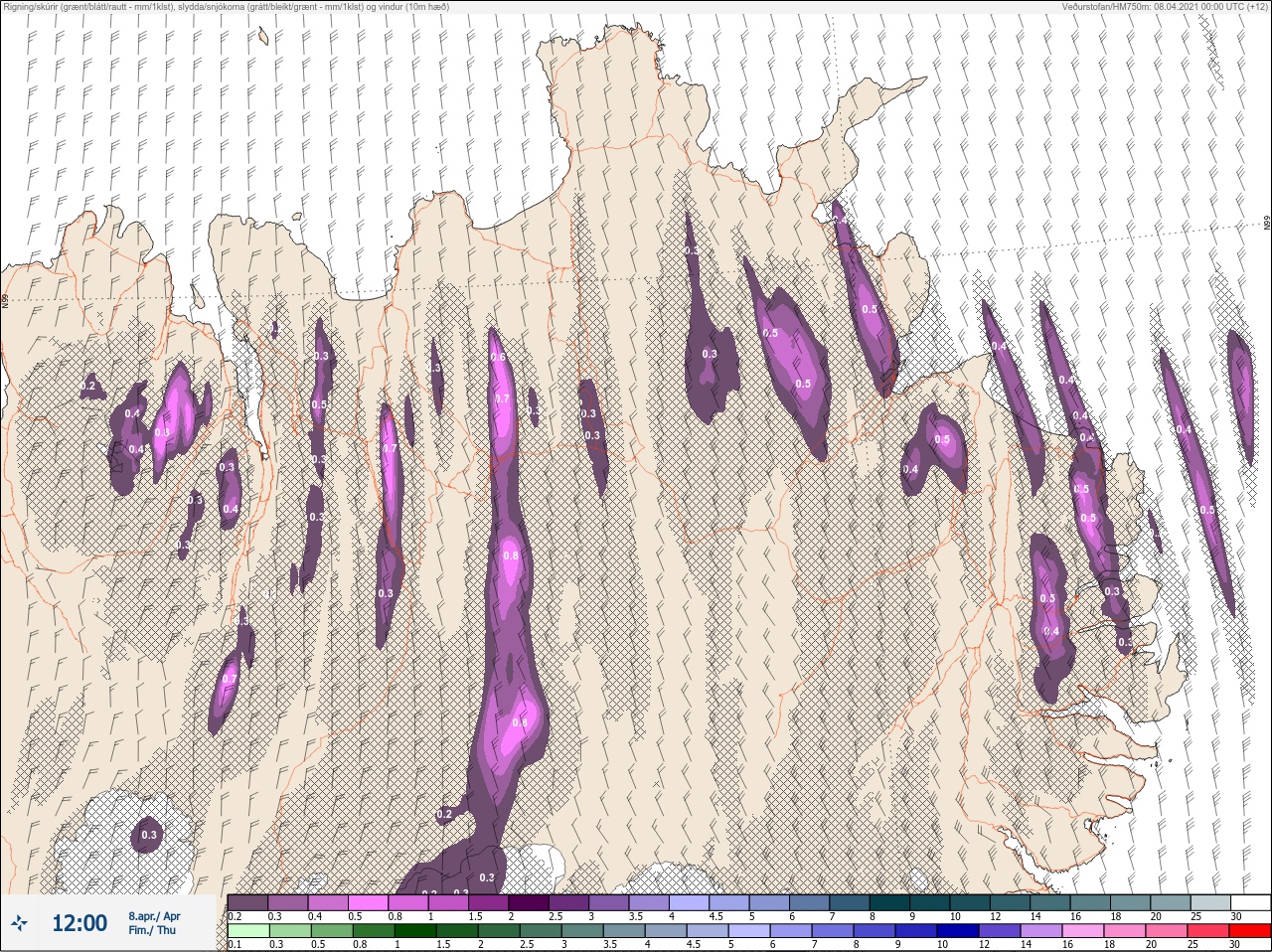This screenshot has height=952, width=1272.
Task: Select the bright red final swatch in lower legend
Action: (x=1250, y=931)
